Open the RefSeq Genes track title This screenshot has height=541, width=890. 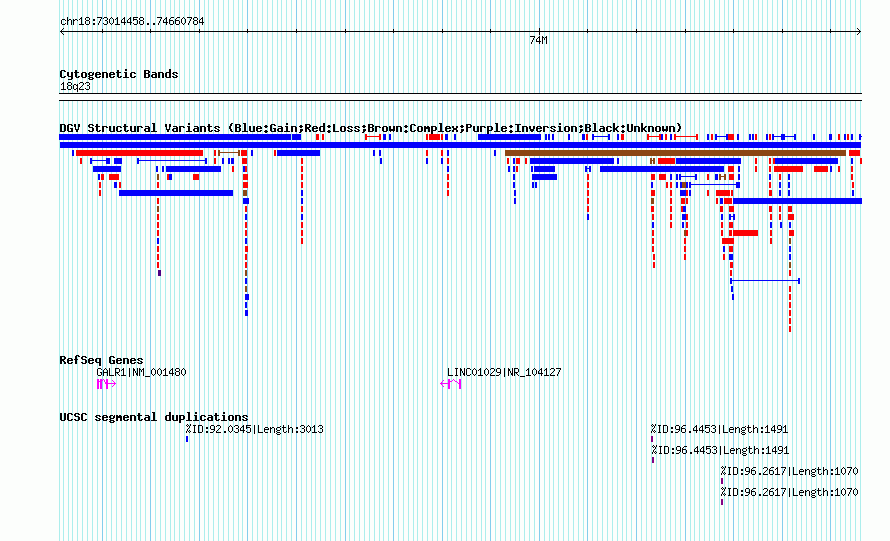pos(101,360)
